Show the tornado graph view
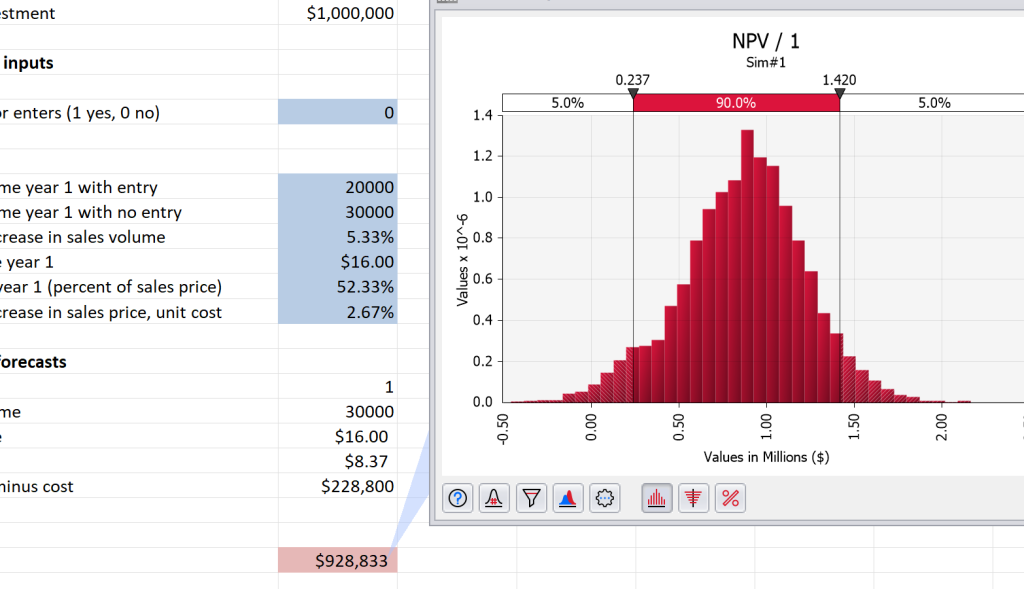 point(694,498)
